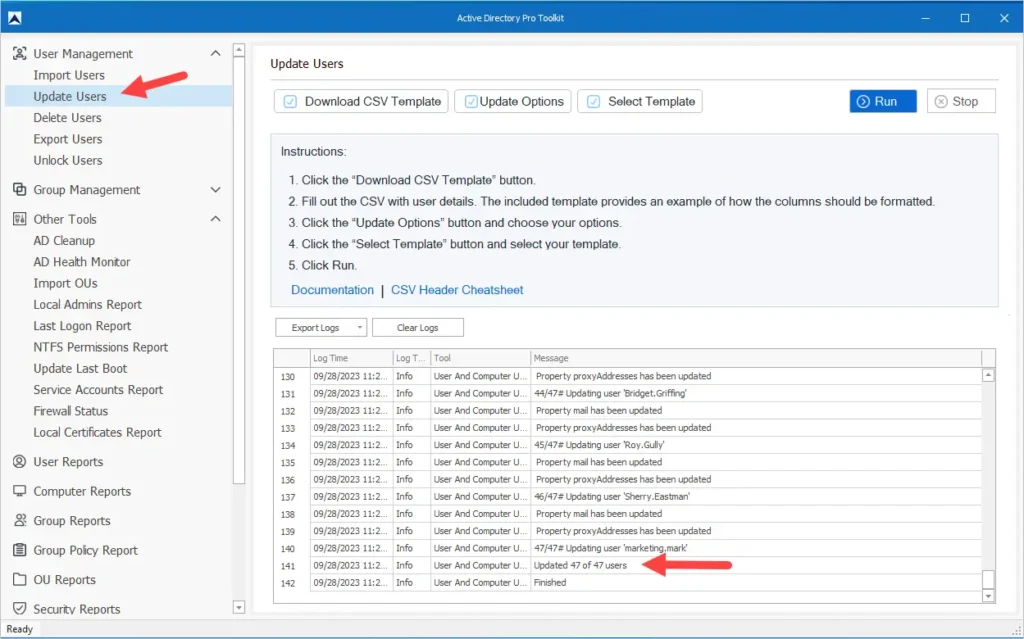Screen dimensions: 1024x639
Task: Click the Group Management sidebar icon
Action: [x=20, y=189]
